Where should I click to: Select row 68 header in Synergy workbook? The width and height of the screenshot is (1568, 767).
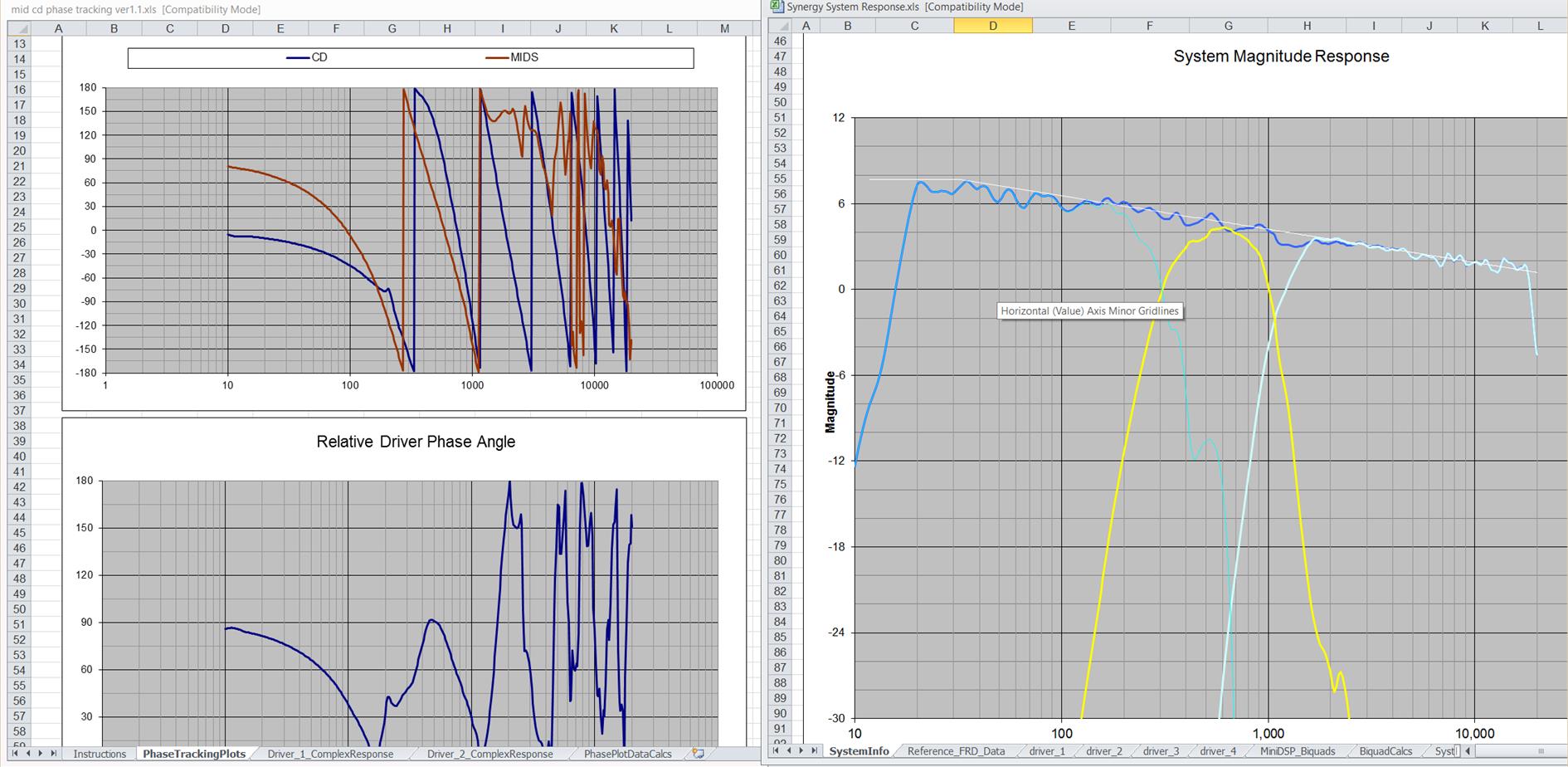click(779, 377)
